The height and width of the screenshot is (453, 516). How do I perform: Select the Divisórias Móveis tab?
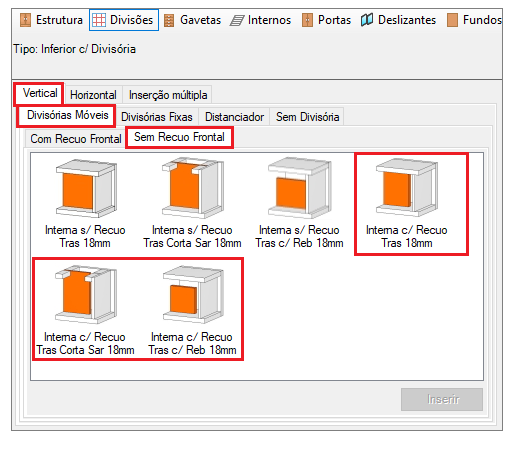(67, 115)
